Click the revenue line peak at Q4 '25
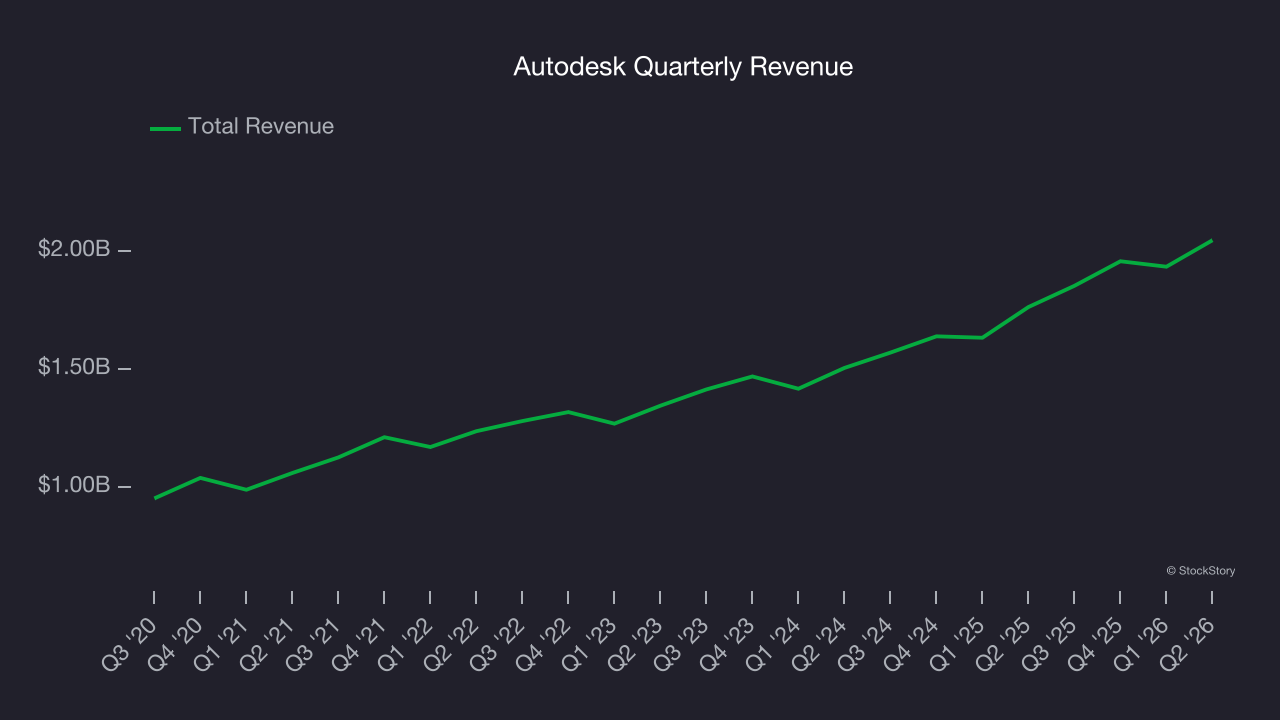1280x720 pixels. coord(1120,261)
